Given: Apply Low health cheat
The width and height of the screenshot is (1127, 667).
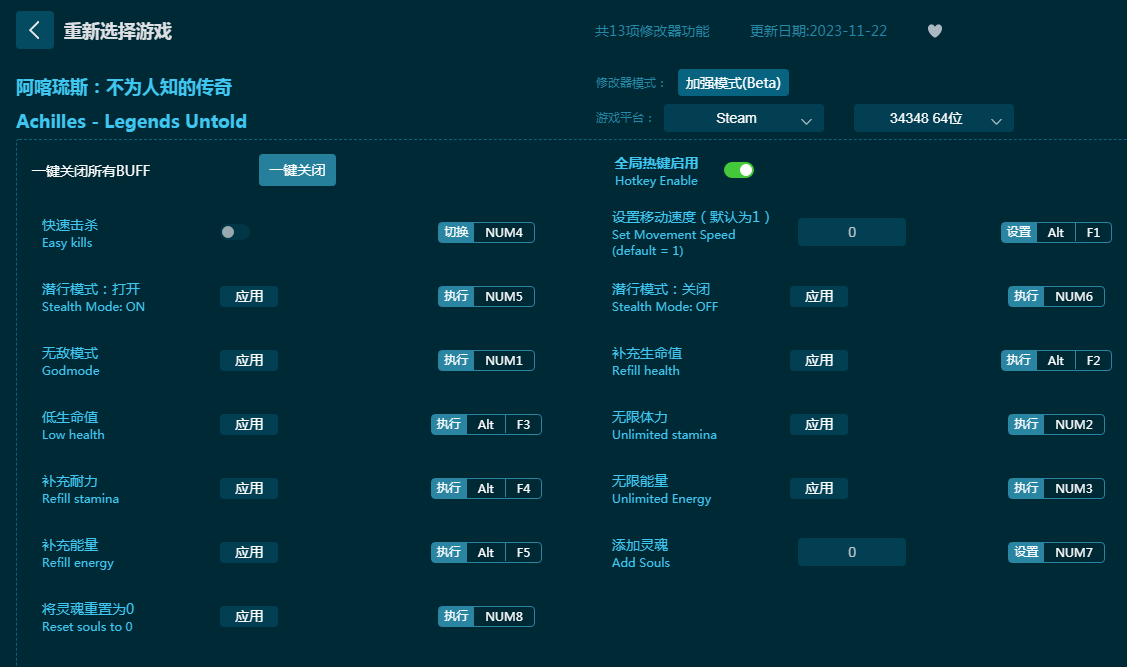Looking at the screenshot, I should point(249,425).
